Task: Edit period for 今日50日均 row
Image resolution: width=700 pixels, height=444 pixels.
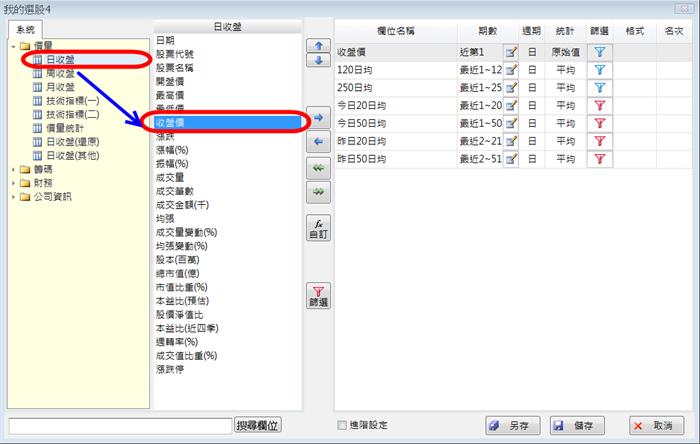Action: pyautogui.click(x=511, y=124)
